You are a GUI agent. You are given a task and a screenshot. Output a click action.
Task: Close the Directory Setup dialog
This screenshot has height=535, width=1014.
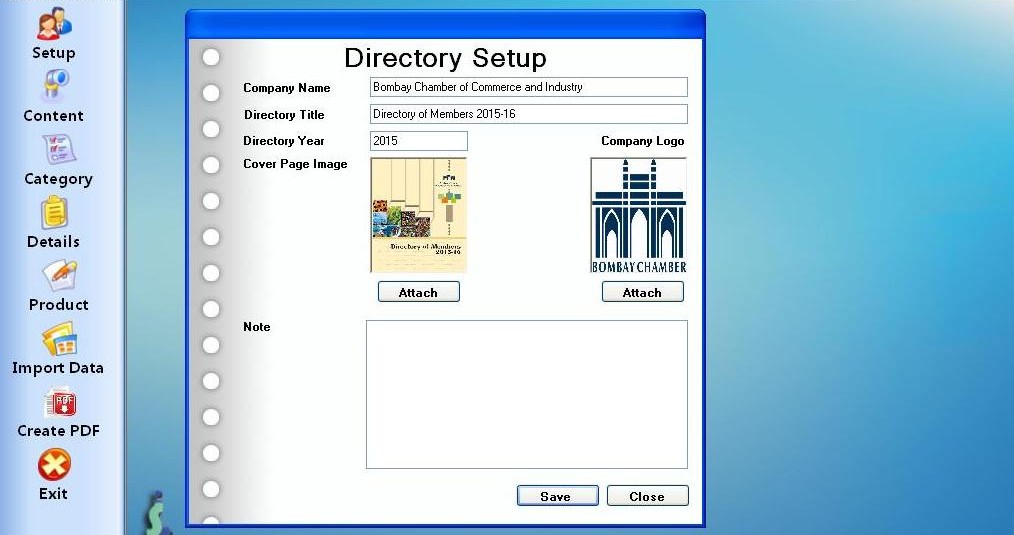point(647,496)
